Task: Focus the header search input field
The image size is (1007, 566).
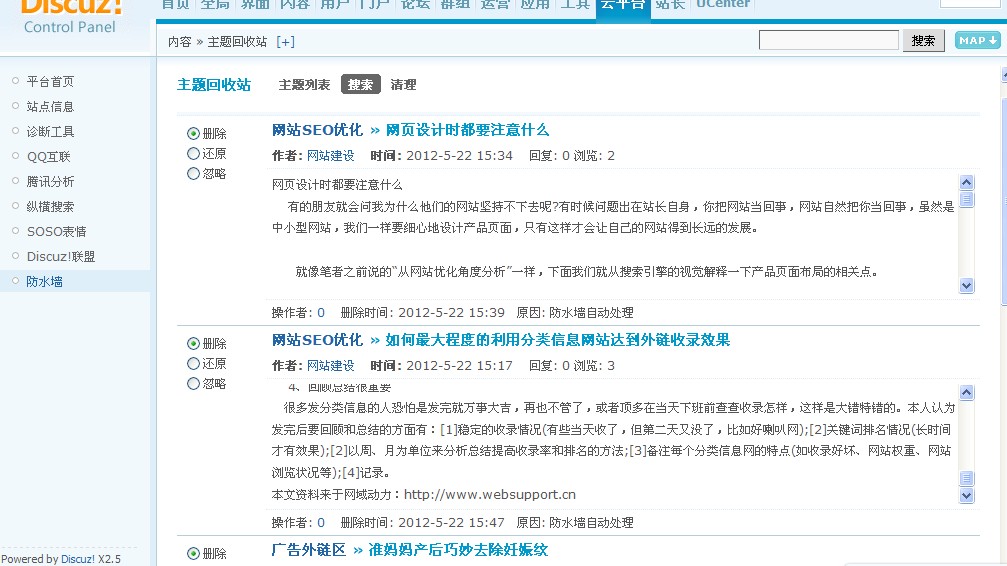Action: coord(828,40)
